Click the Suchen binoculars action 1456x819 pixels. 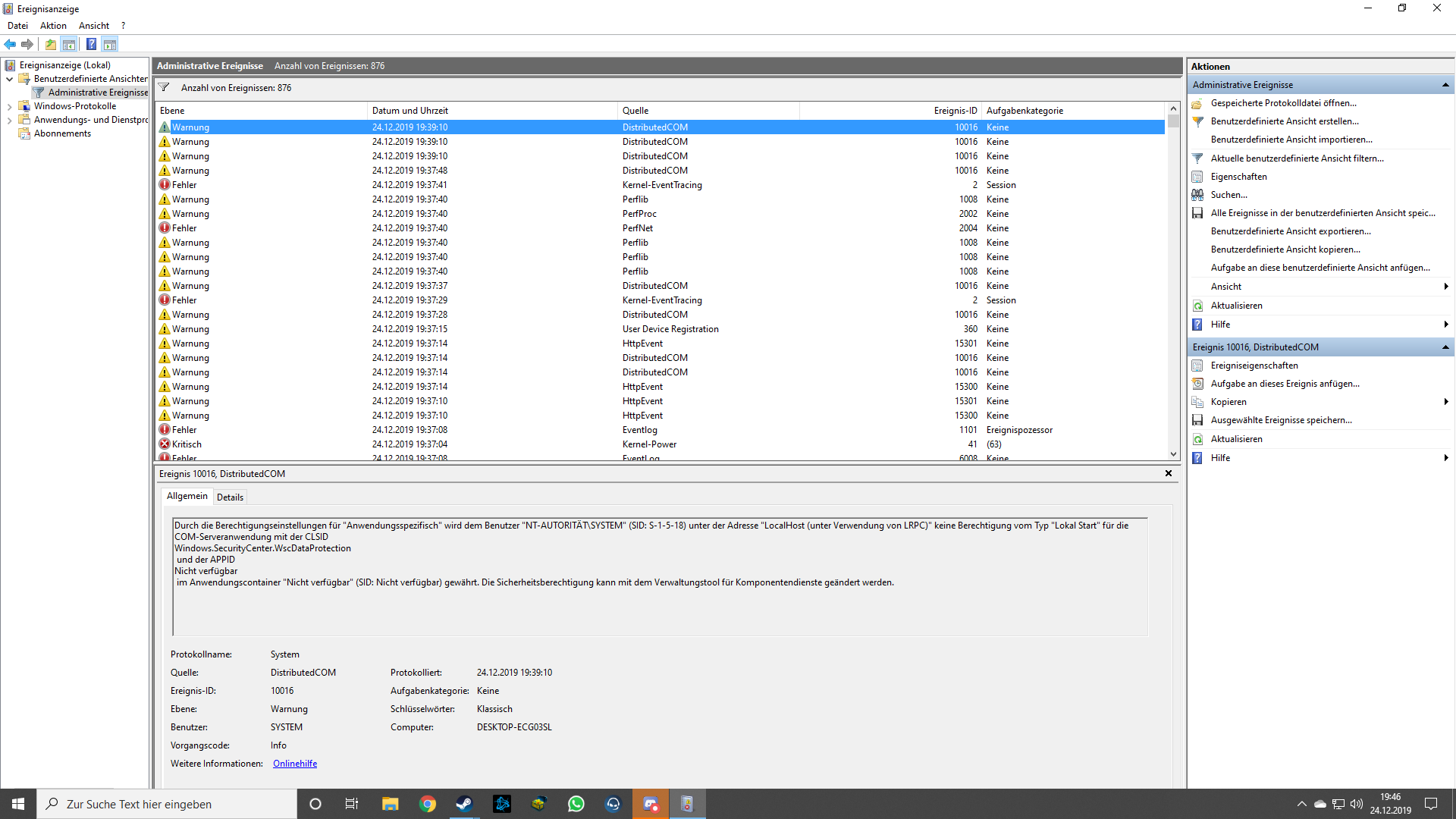(1228, 195)
